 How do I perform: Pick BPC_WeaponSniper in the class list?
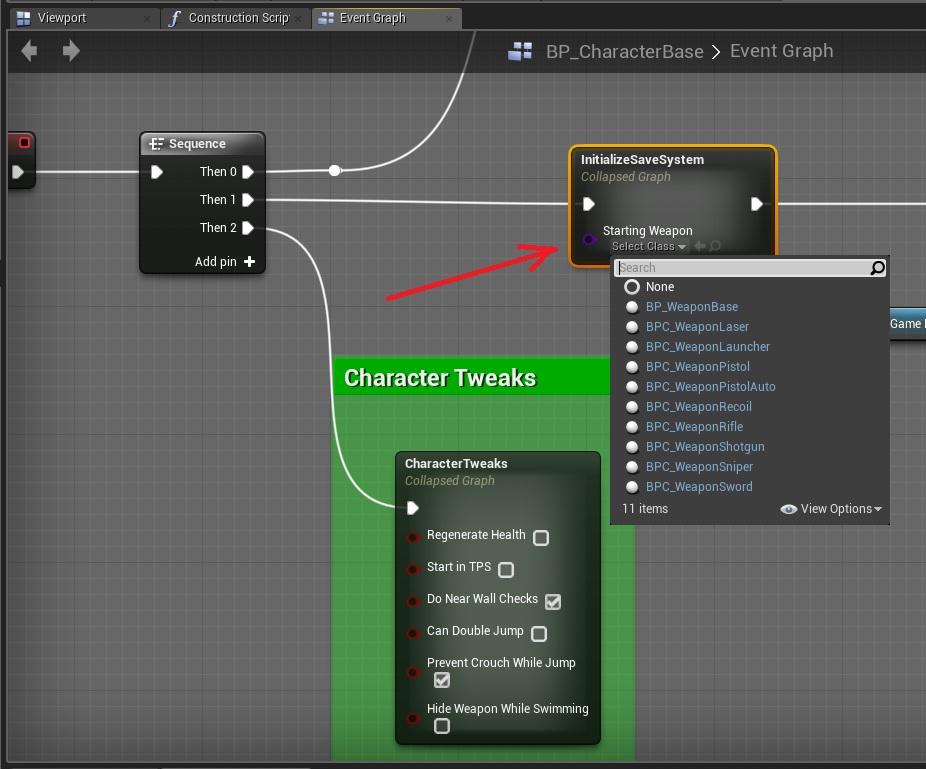(699, 467)
